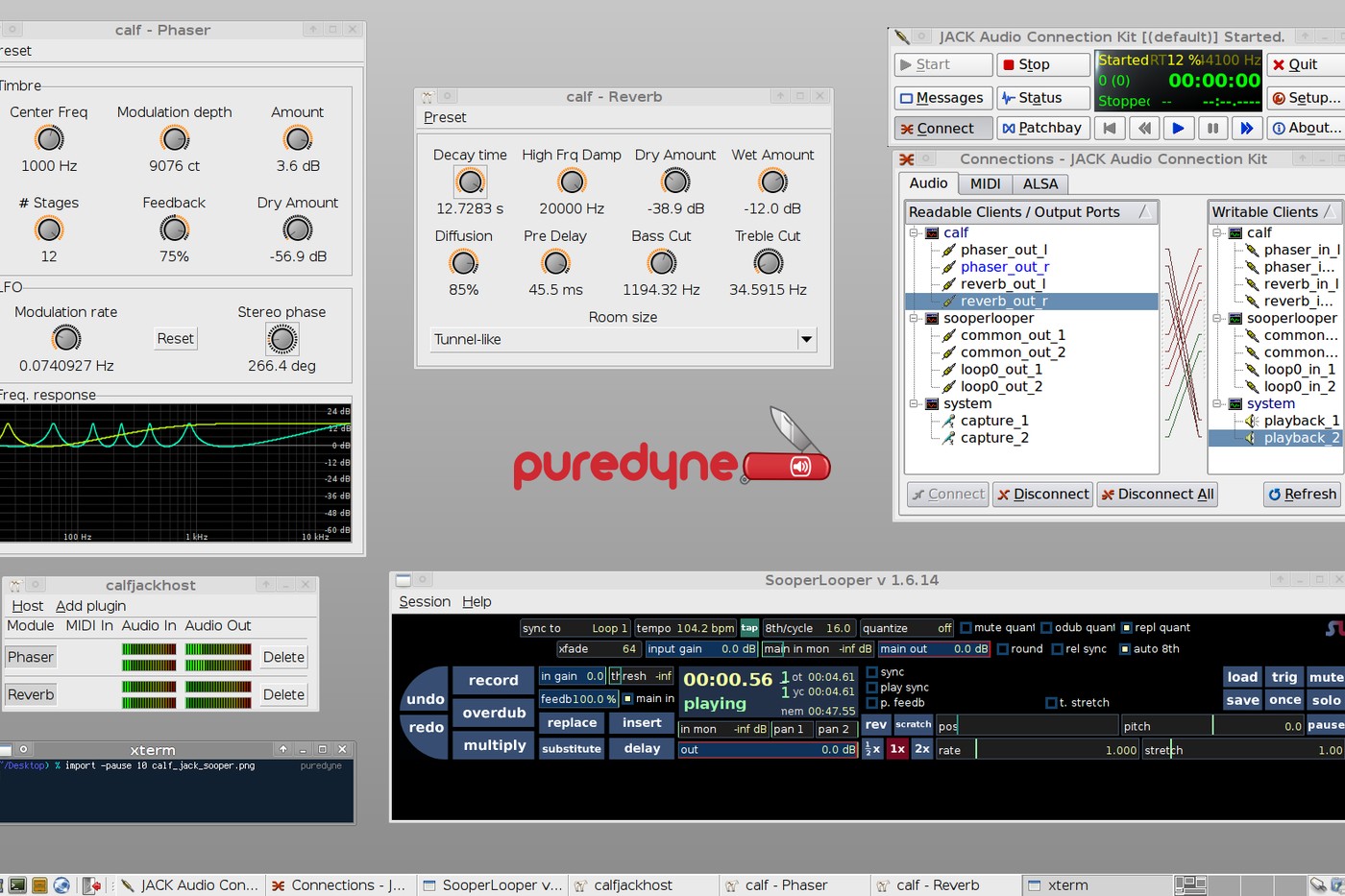The height and width of the screenshot is (896, 1345).
Task: Click Disconnect All in Connections window
Action: pos(1158,495)
